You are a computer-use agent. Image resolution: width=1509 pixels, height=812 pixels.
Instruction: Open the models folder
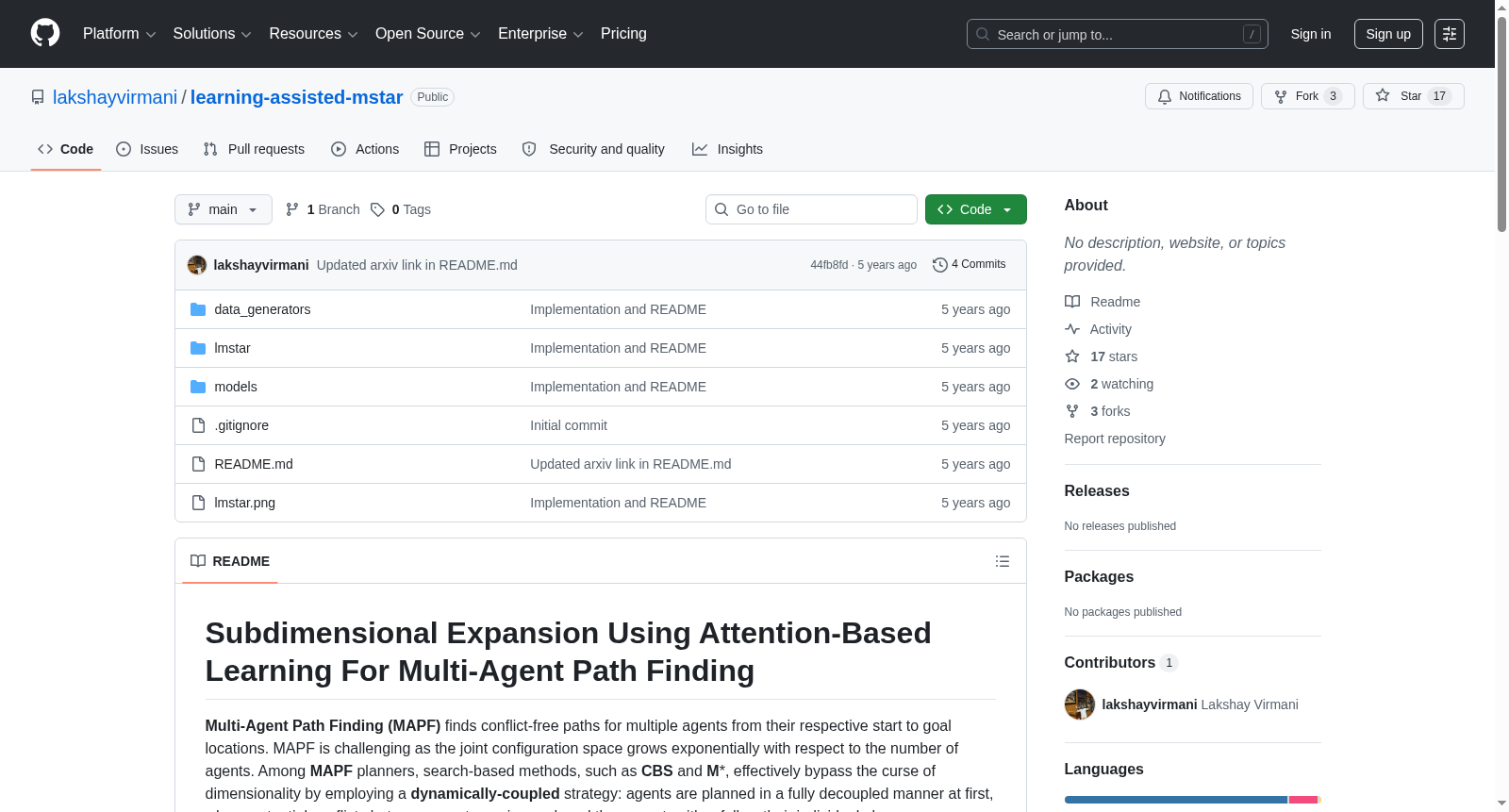pyautogui.click(x=236, y=387)
